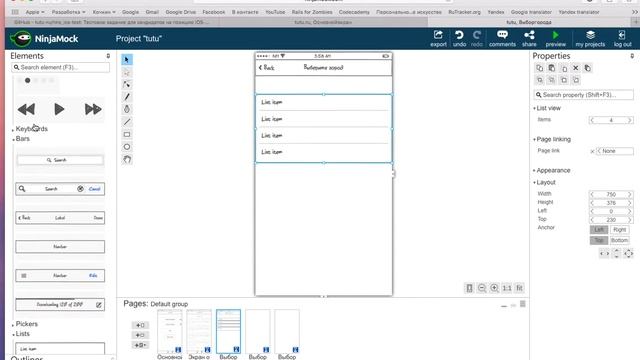Select the rectangle tool
This screenshot has height=360, width=640.
pos(127,134)
